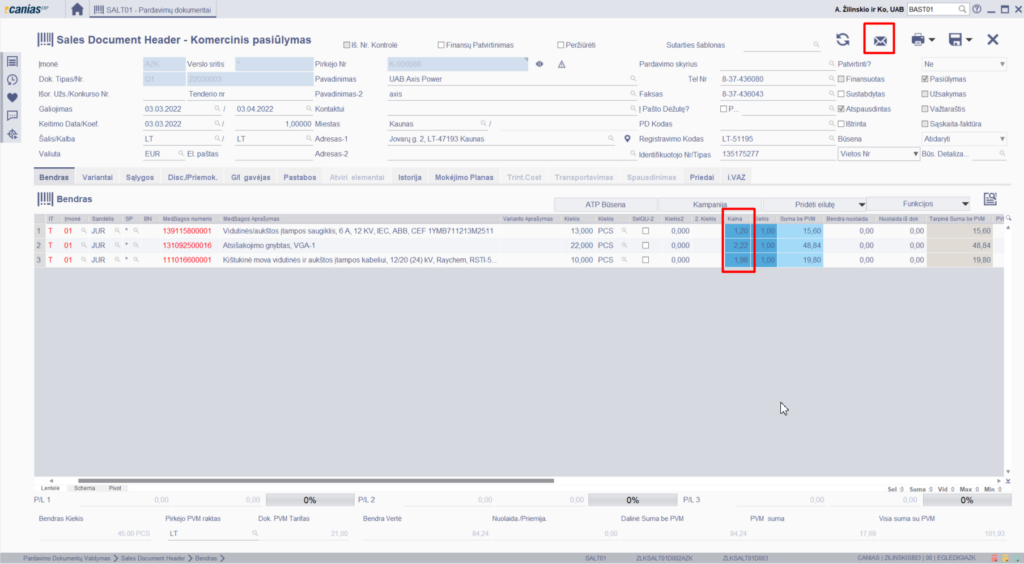Uncheck the Atspausdintas checkbox

[x=840, y=109]
